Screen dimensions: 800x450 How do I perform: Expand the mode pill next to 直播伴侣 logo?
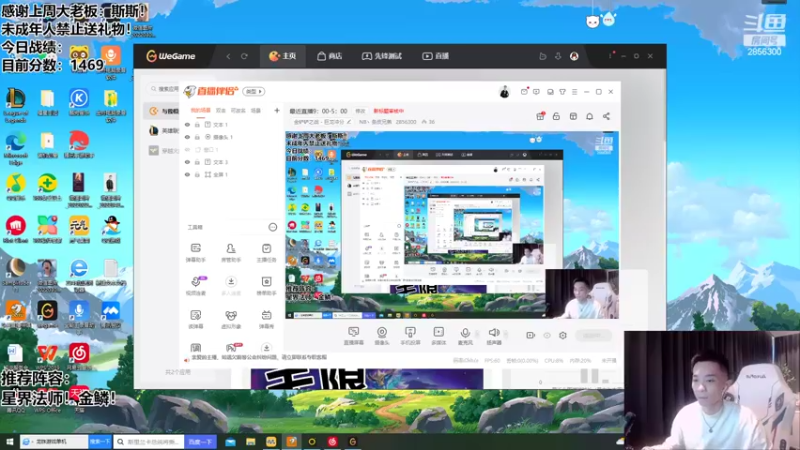[254, 91]
